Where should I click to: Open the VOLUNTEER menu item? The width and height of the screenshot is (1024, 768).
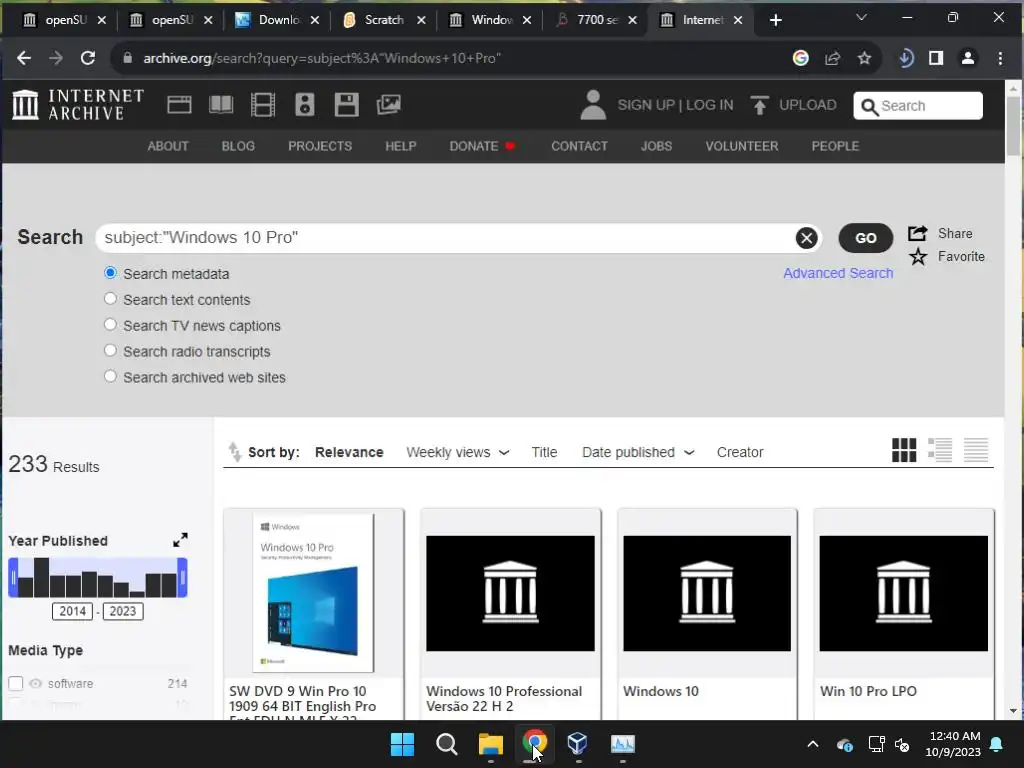coord(741,146)
